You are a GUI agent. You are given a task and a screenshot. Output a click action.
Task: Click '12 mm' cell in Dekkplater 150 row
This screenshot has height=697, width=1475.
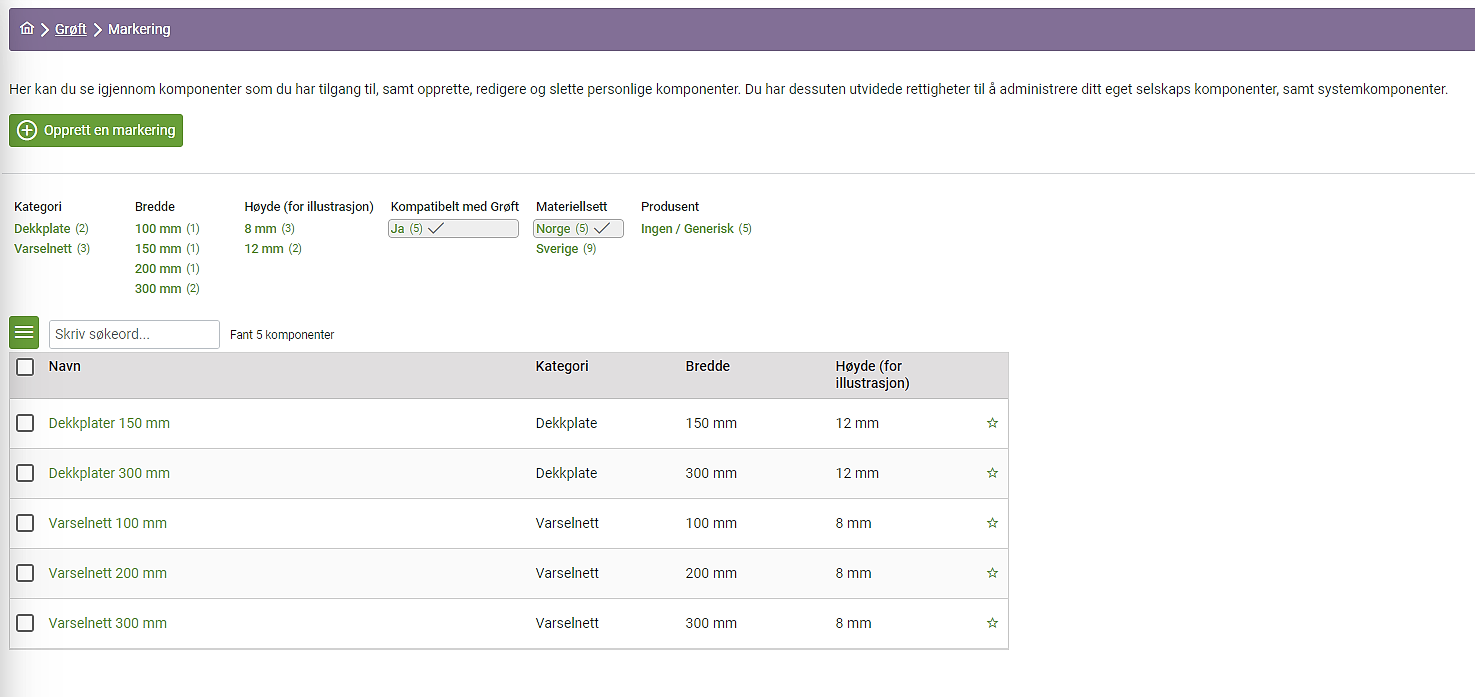[x=857, y=423]
